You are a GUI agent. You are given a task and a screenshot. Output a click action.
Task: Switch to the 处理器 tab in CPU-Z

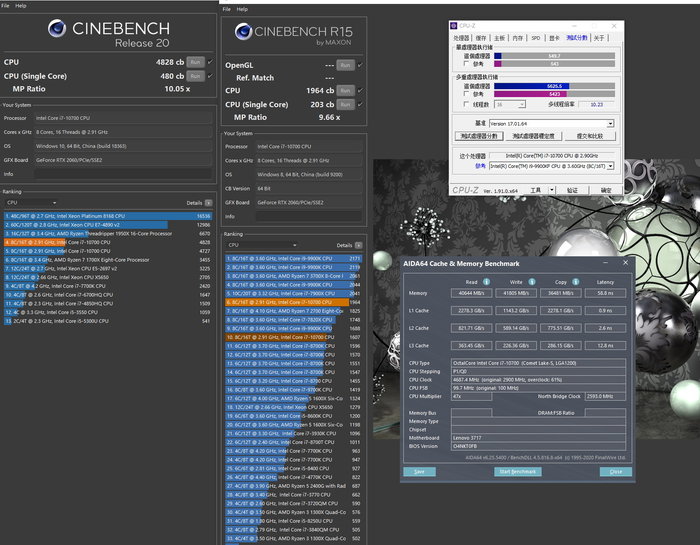click(x=461, y=38)
